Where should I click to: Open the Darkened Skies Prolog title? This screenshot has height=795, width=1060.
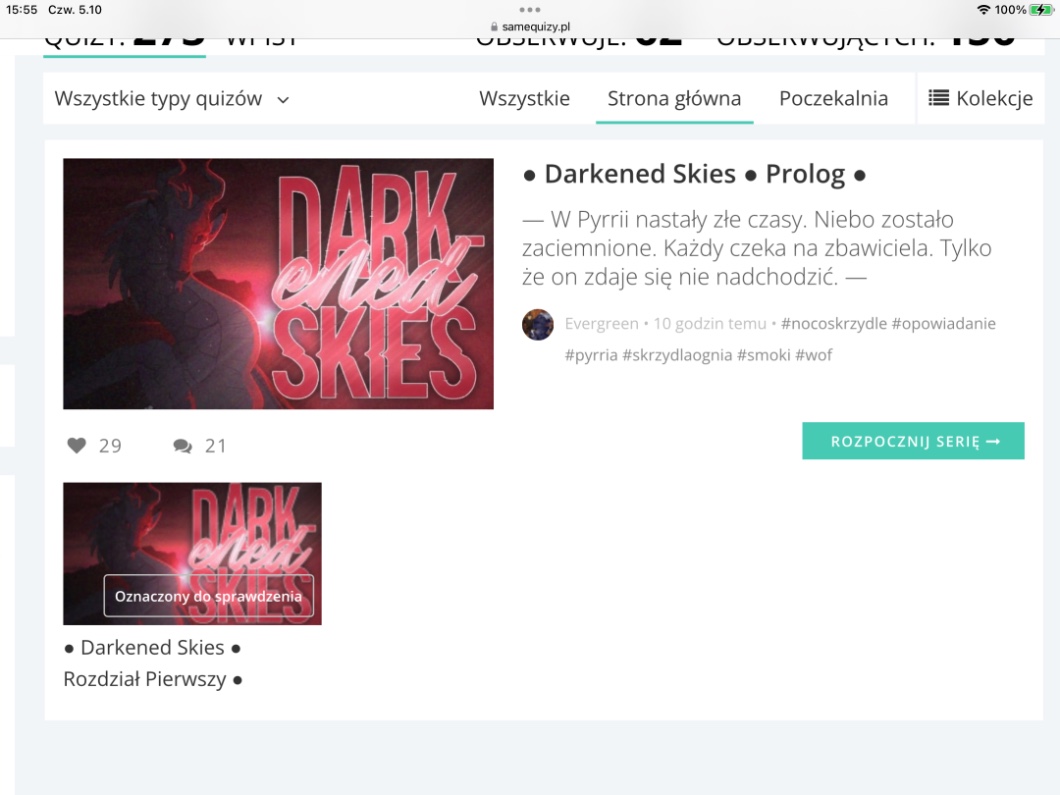click(x=694, y=174)
